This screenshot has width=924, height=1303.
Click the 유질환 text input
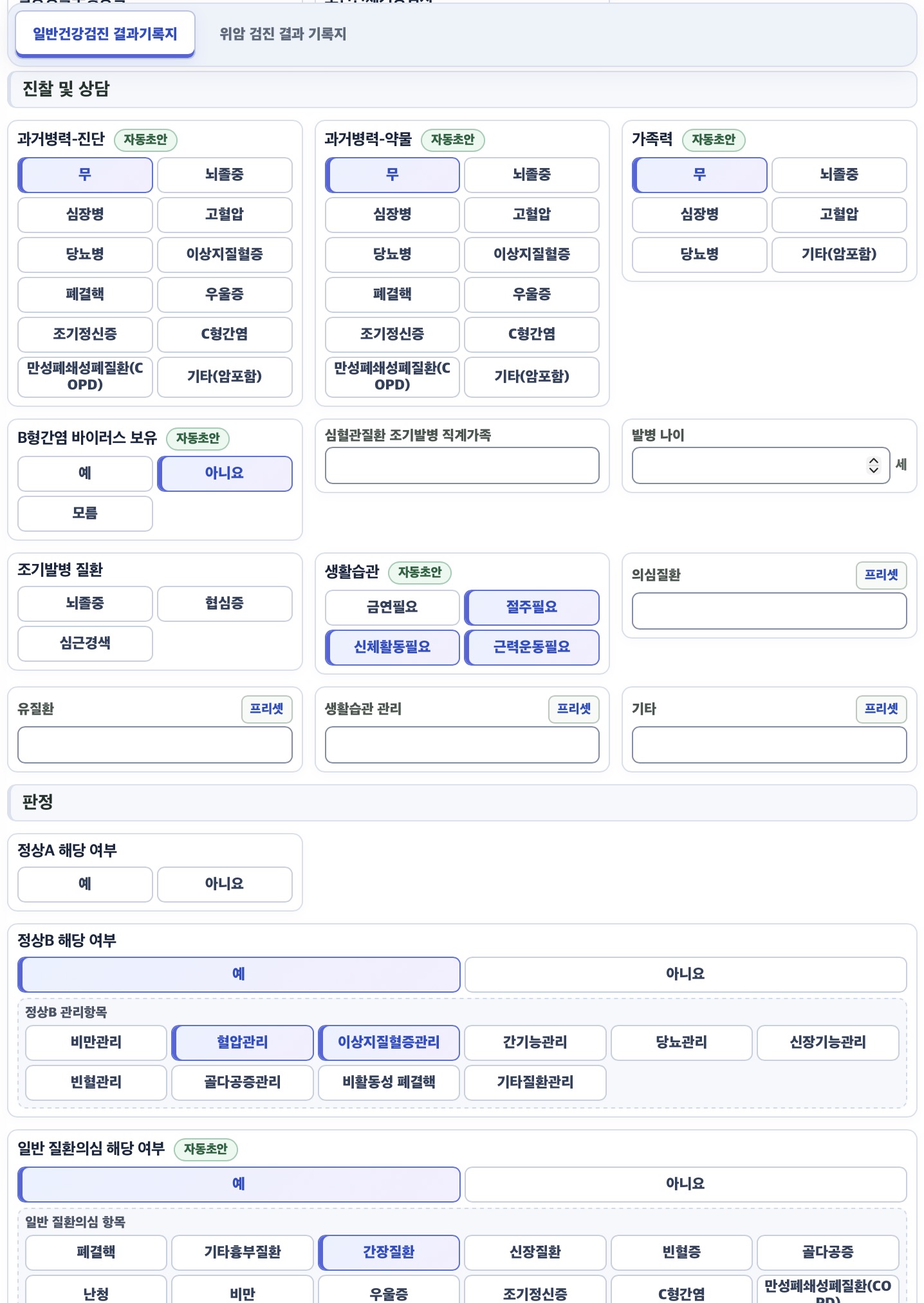pos(155,745)
